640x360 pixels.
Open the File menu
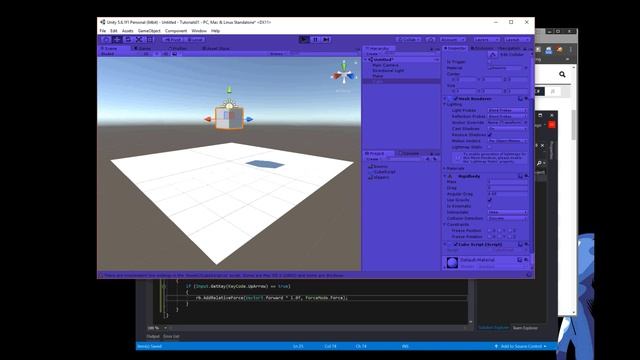(x=103, y=31)
